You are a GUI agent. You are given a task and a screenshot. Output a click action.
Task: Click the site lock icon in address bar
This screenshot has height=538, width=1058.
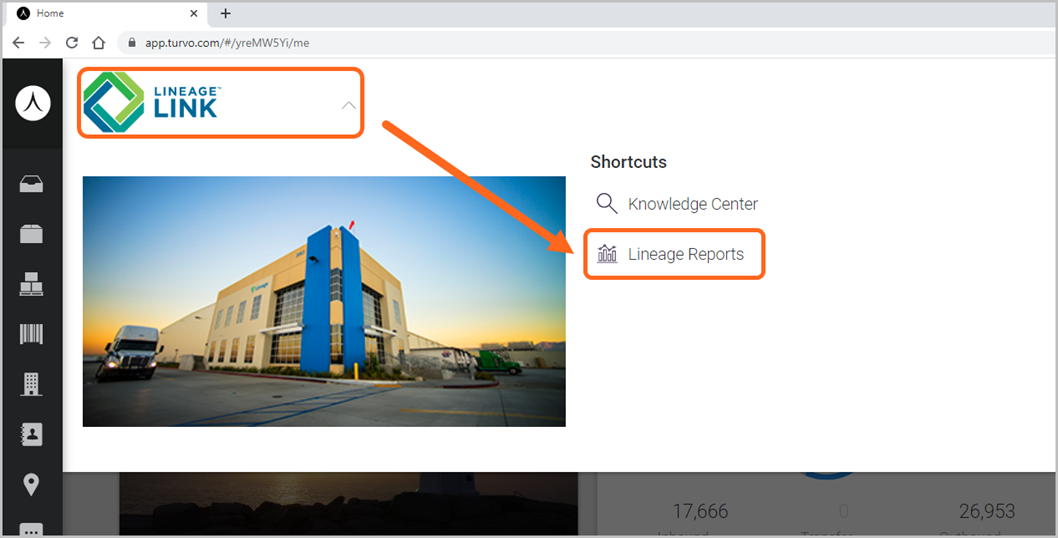[132, 43]
